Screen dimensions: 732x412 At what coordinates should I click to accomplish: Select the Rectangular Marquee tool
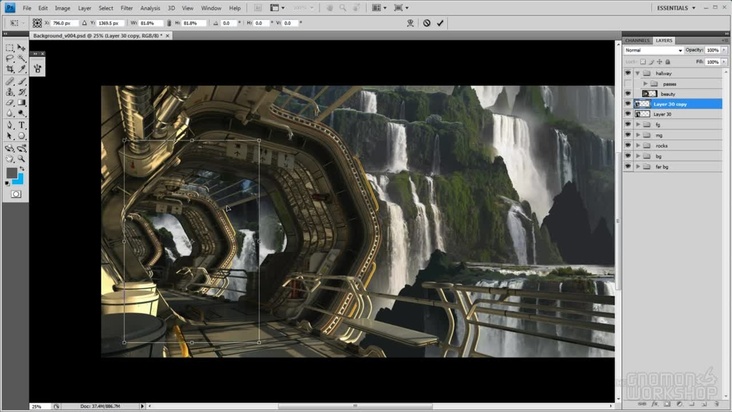click(10, 48)
